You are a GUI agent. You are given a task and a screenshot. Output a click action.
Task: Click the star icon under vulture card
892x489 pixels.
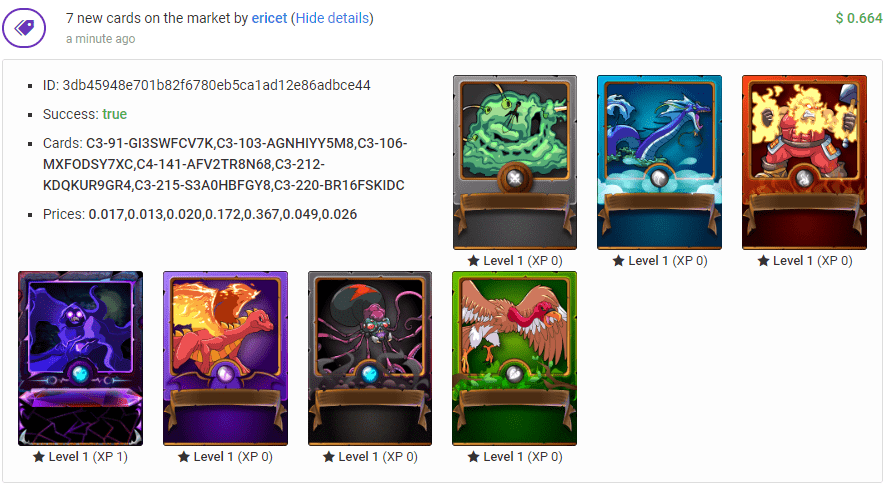tap(473, 457)
